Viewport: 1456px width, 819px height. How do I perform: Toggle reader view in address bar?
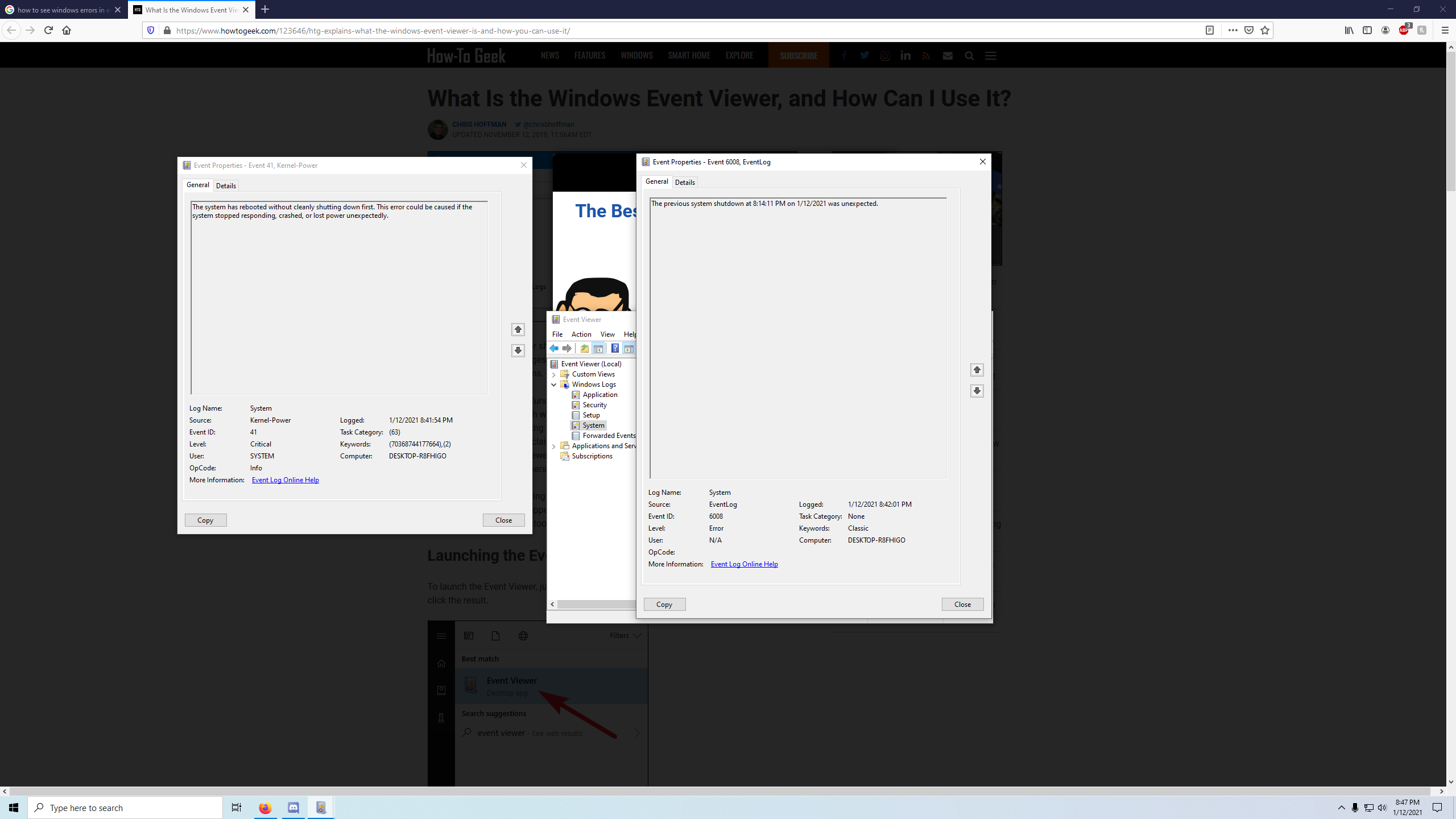pyautogui.click(x=1210, y=30)
